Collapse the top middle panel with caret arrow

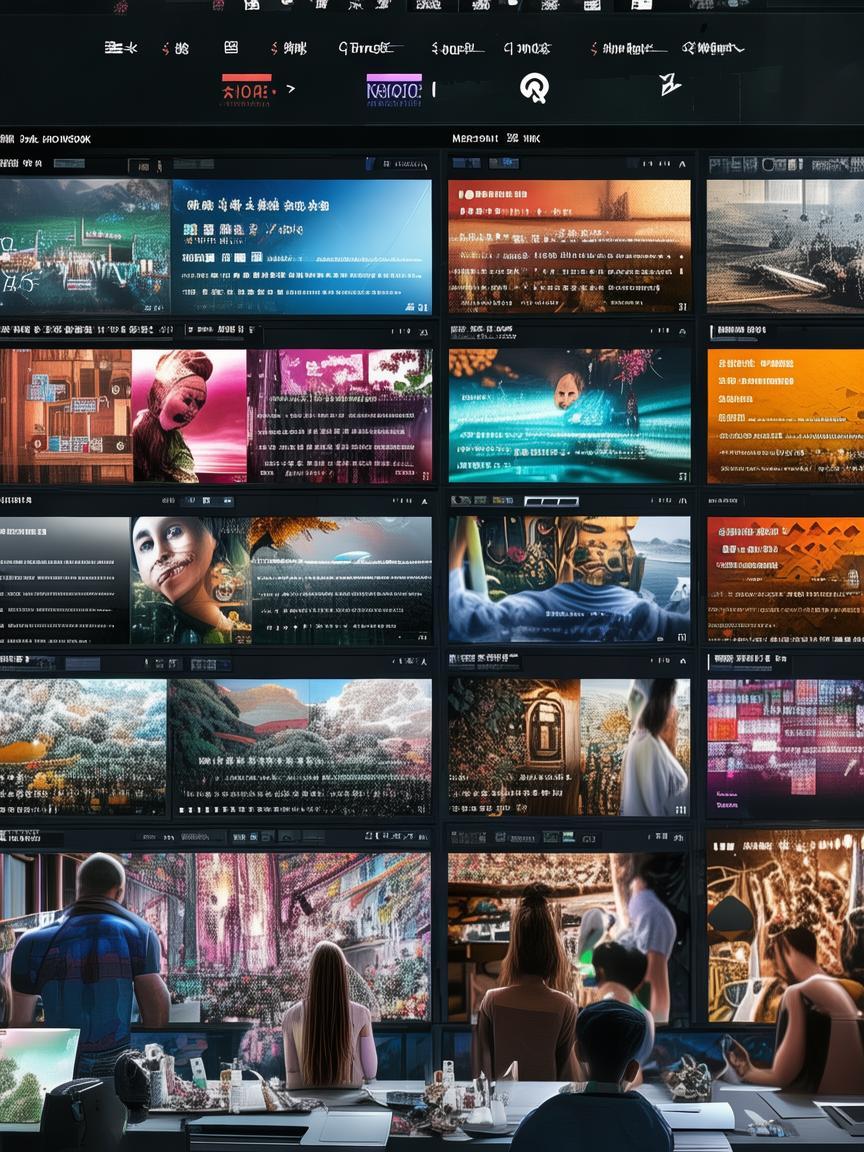click(x=682, y=163)
